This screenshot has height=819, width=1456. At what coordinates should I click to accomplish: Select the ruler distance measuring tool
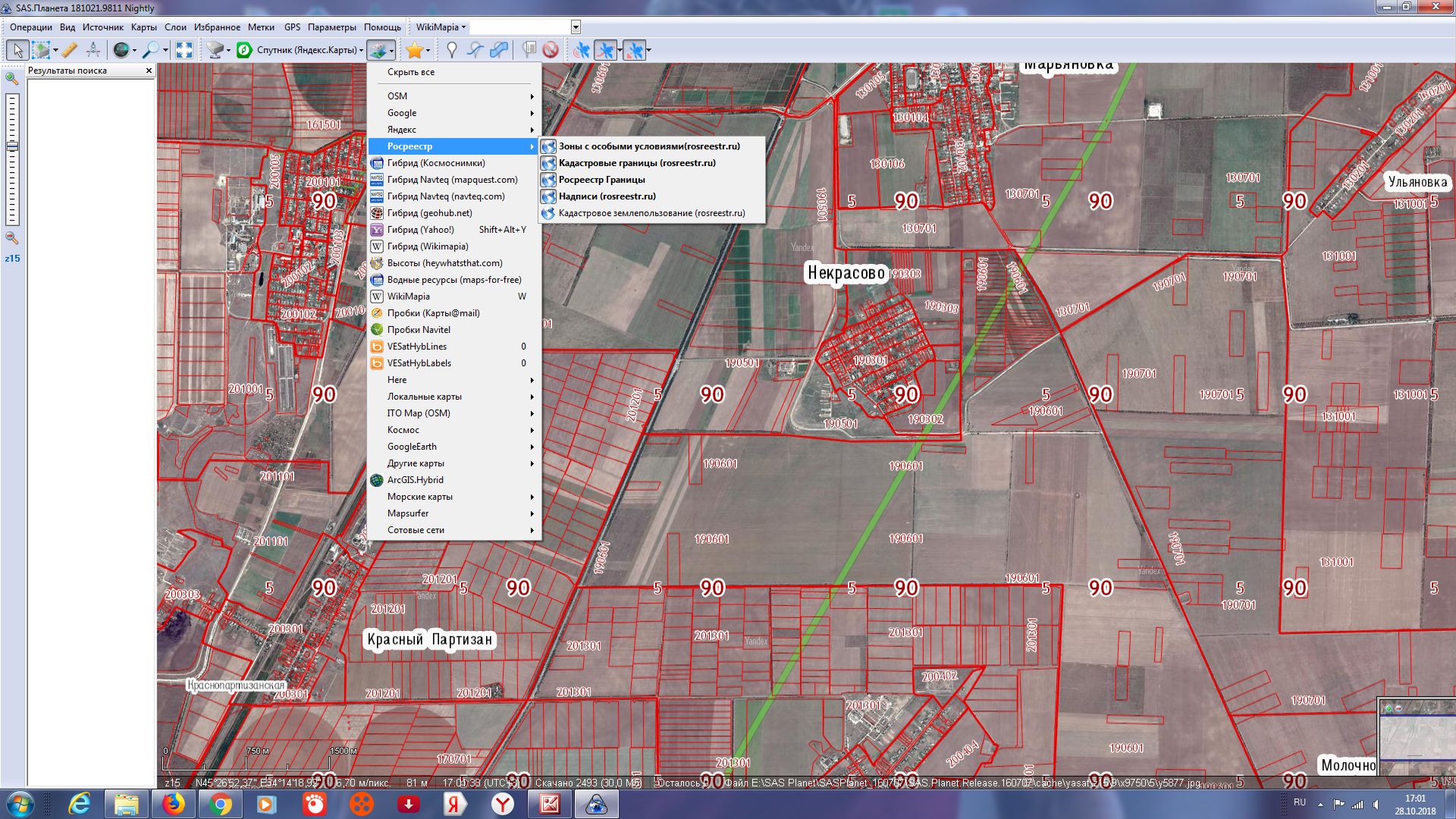click(x=69, y=50)
